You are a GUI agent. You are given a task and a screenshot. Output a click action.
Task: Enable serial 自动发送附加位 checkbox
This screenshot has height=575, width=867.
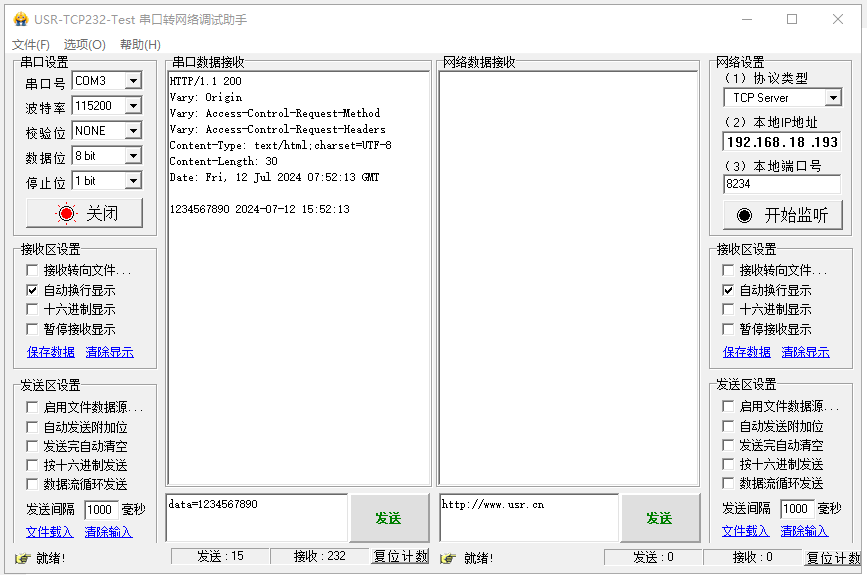point(32,427)
